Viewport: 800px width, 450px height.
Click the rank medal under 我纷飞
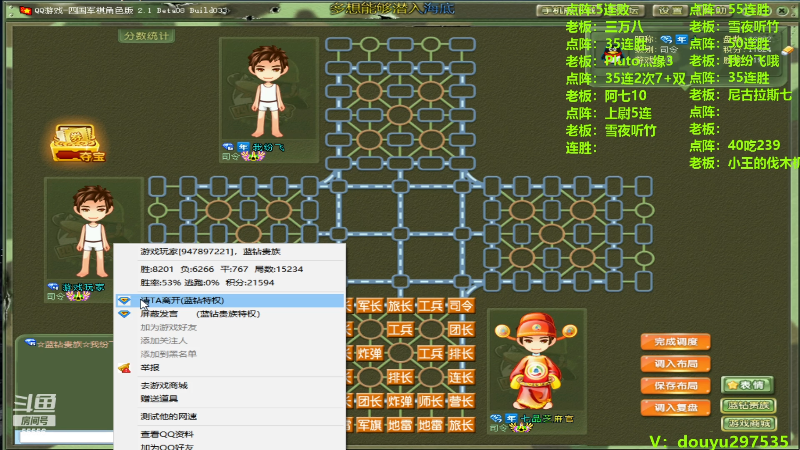[253, 156]
